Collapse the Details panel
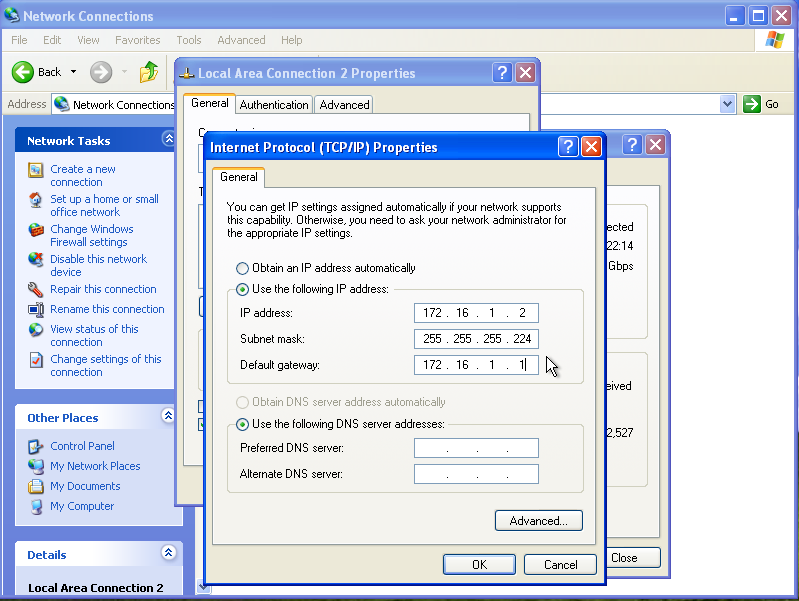This screenshot has height=601, width=799. 169,553
